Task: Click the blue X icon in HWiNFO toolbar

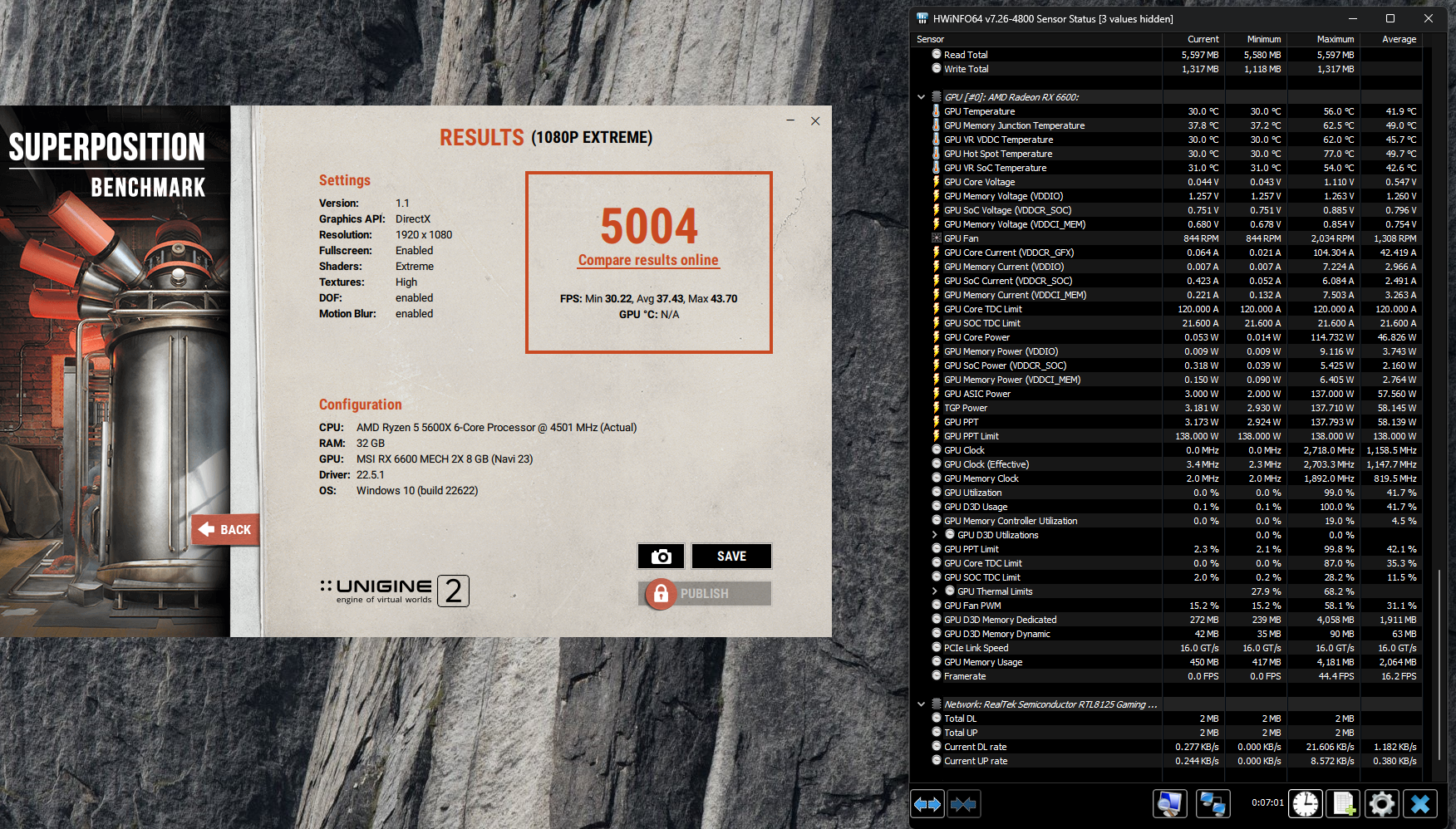Action: pos(1420,804)
